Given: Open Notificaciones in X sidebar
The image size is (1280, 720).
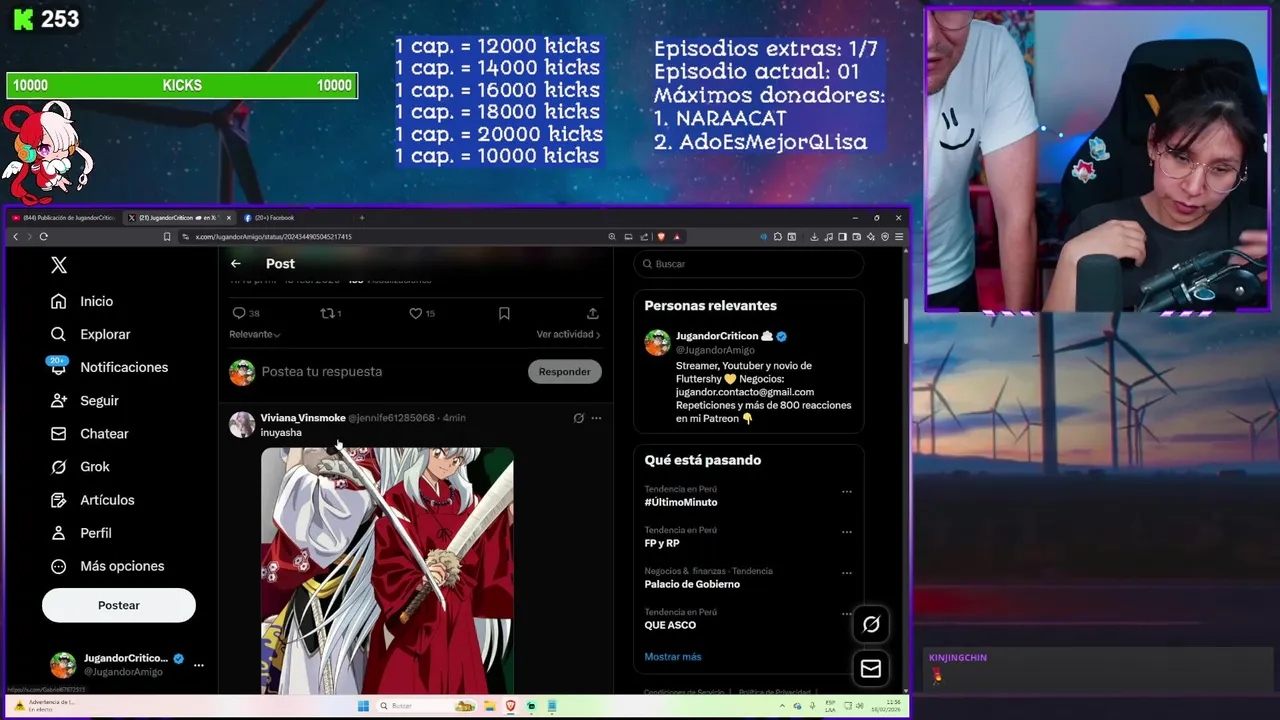Looking at the screenshot, I should tap(109, 367).
